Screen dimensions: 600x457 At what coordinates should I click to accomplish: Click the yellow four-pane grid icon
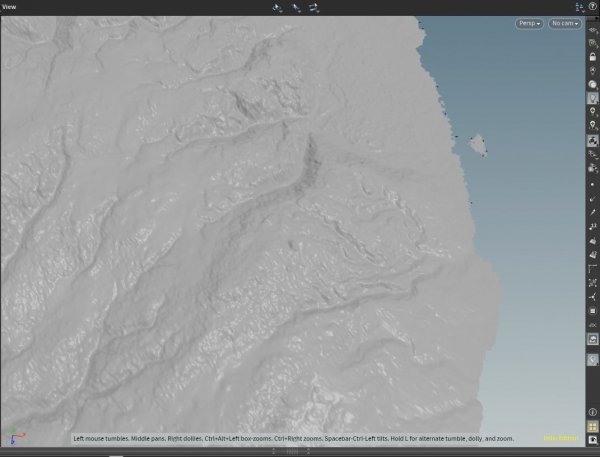point(592,426)
